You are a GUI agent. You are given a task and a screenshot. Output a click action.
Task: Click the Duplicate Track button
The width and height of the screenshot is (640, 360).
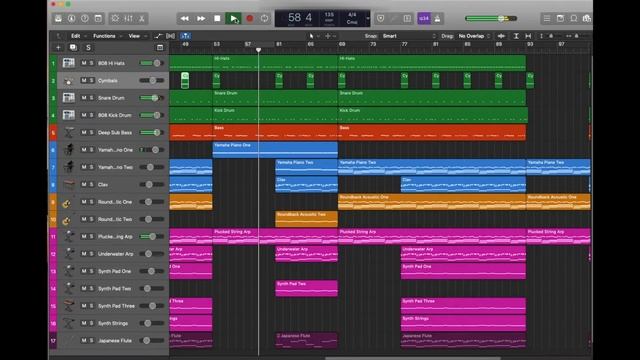tap(73, 48)
